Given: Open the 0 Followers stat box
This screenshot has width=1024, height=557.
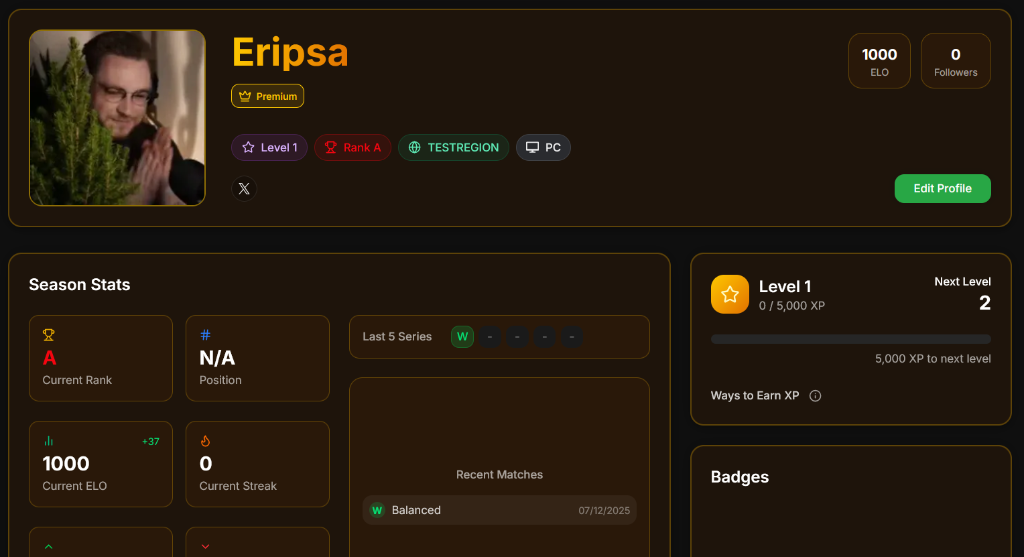Looking at the screenshot, I should click(955, 61).
